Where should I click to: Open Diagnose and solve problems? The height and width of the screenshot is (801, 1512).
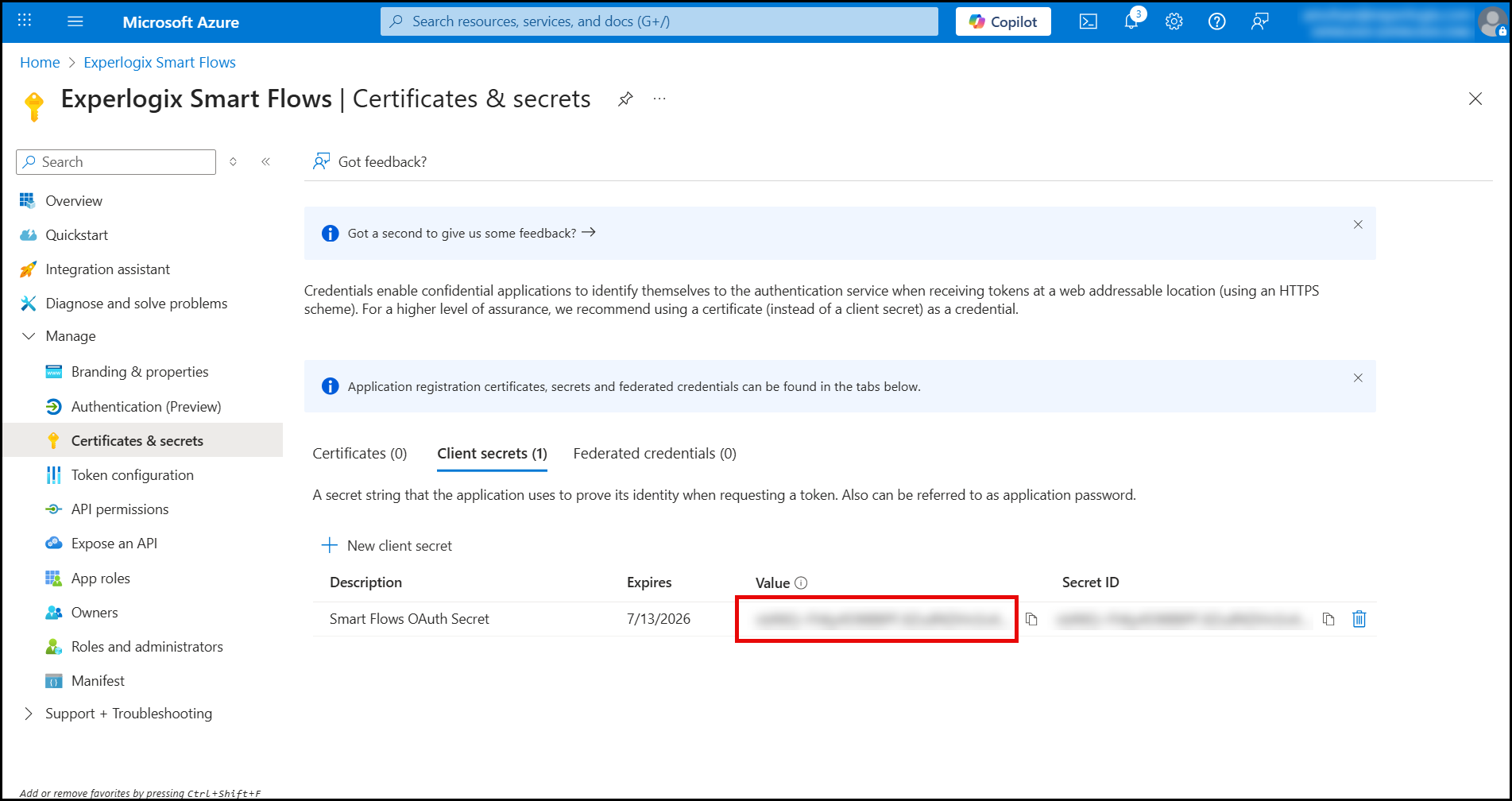(136, 304)
